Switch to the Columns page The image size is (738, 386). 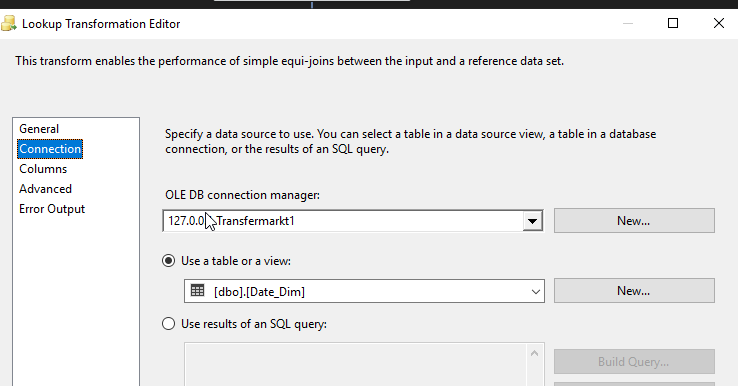pos(43,169)
